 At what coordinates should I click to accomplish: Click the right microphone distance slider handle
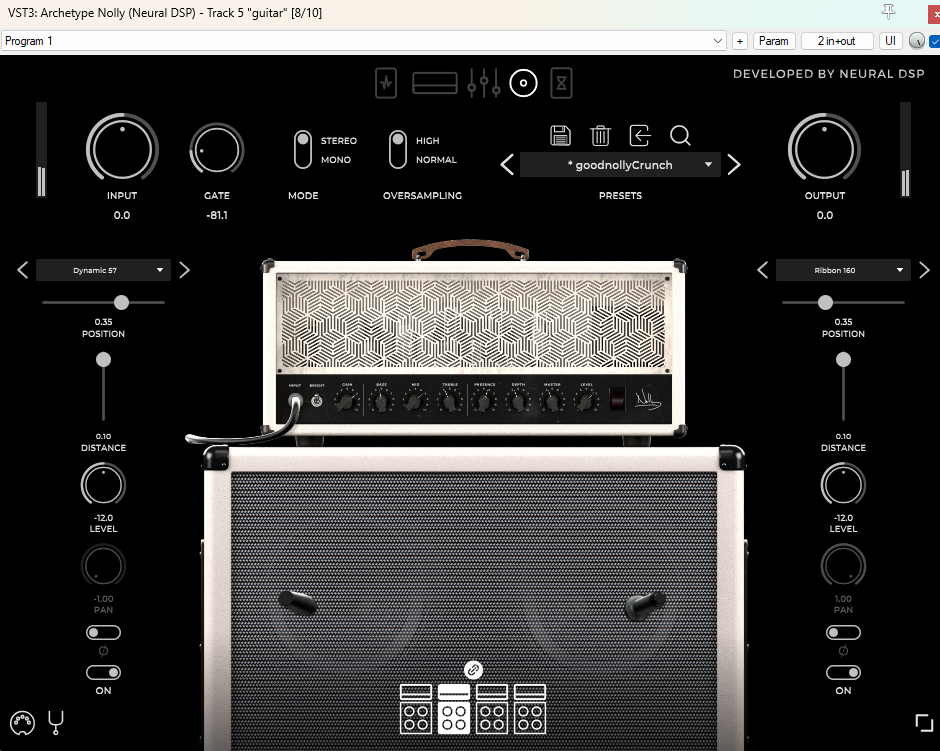click(843, 359)
